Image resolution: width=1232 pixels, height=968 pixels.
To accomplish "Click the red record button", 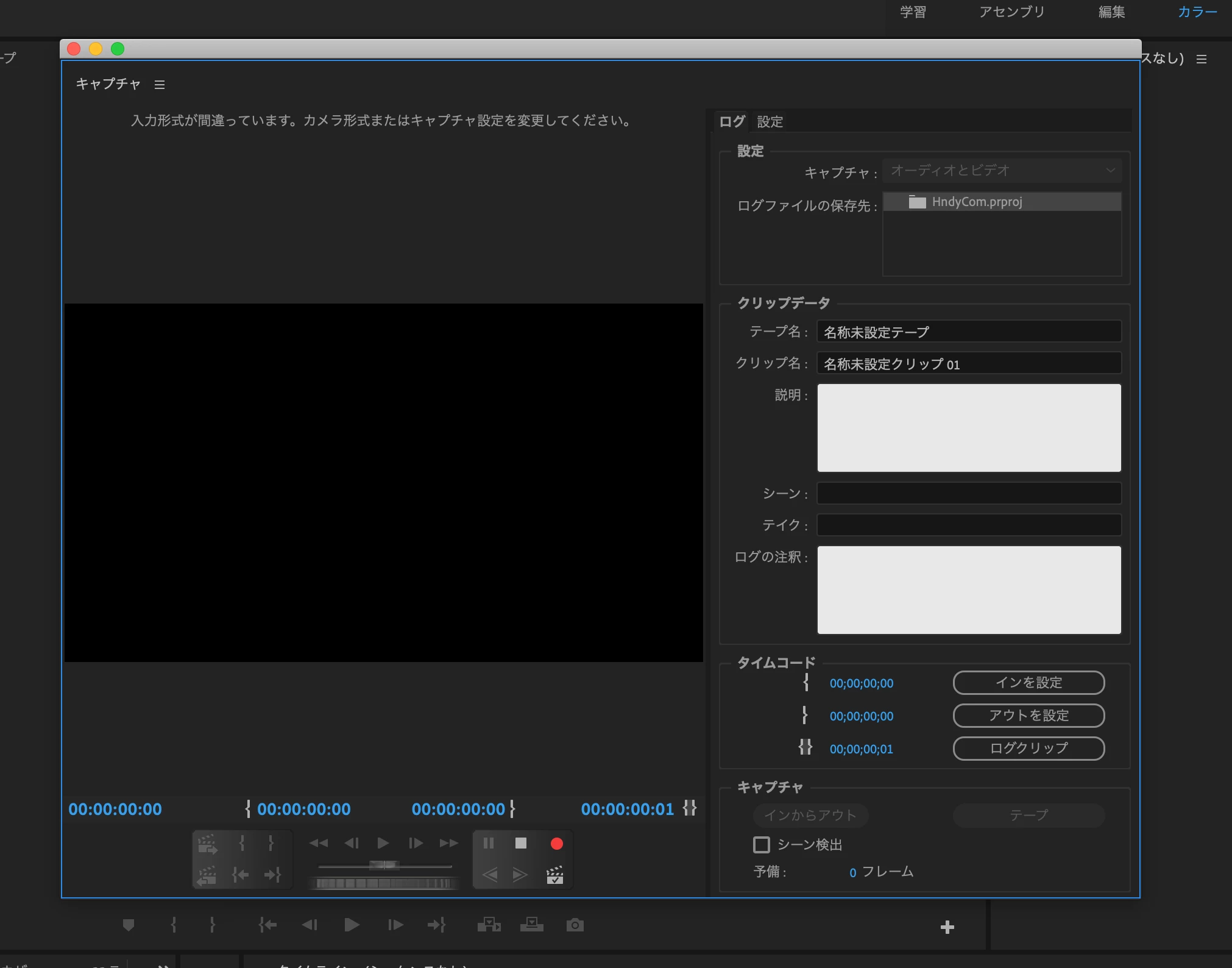I will [556, 844].
